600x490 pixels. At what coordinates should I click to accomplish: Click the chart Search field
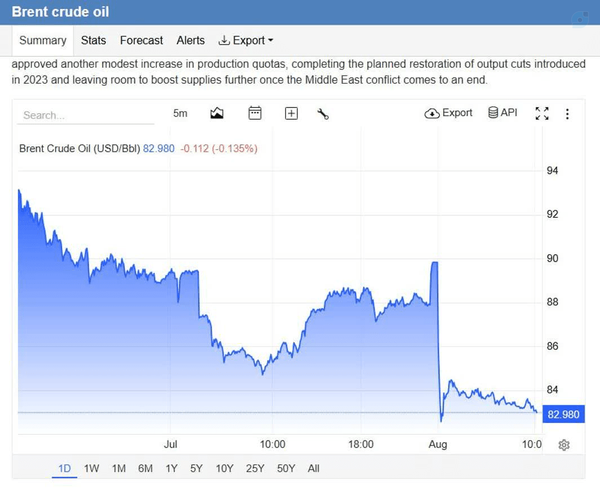86,115
